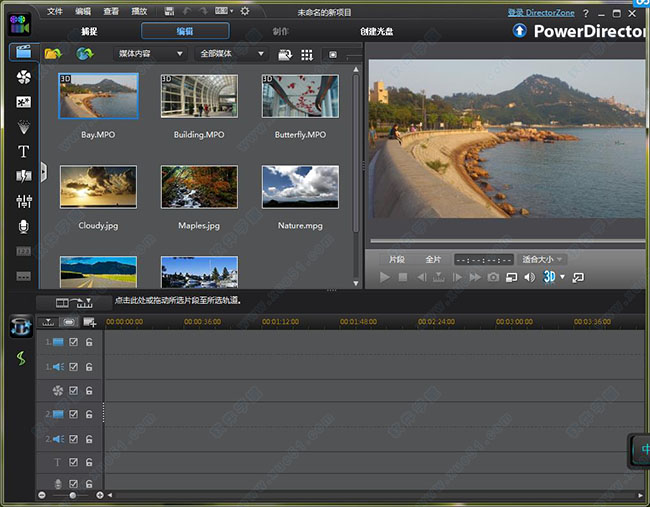Open preferences gear icon in title bar
The width and height of the screenshot is (650, 507).
point(245,11)
